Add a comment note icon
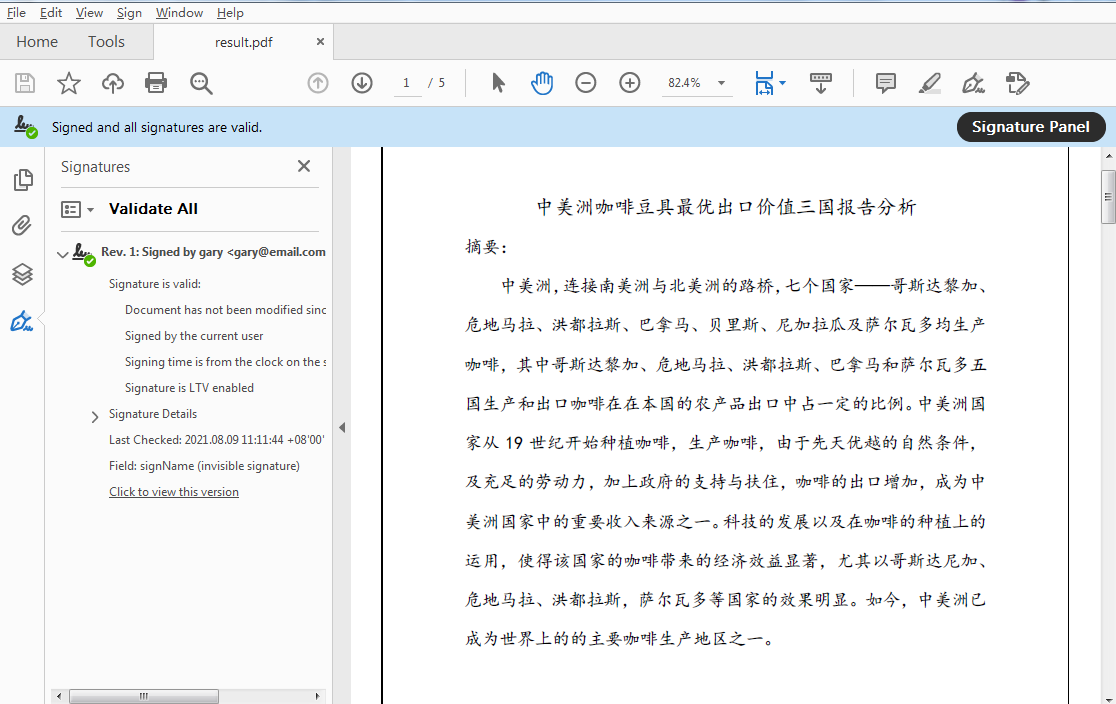The width and height of the screenshot is (1116, 704). point(885,83)
